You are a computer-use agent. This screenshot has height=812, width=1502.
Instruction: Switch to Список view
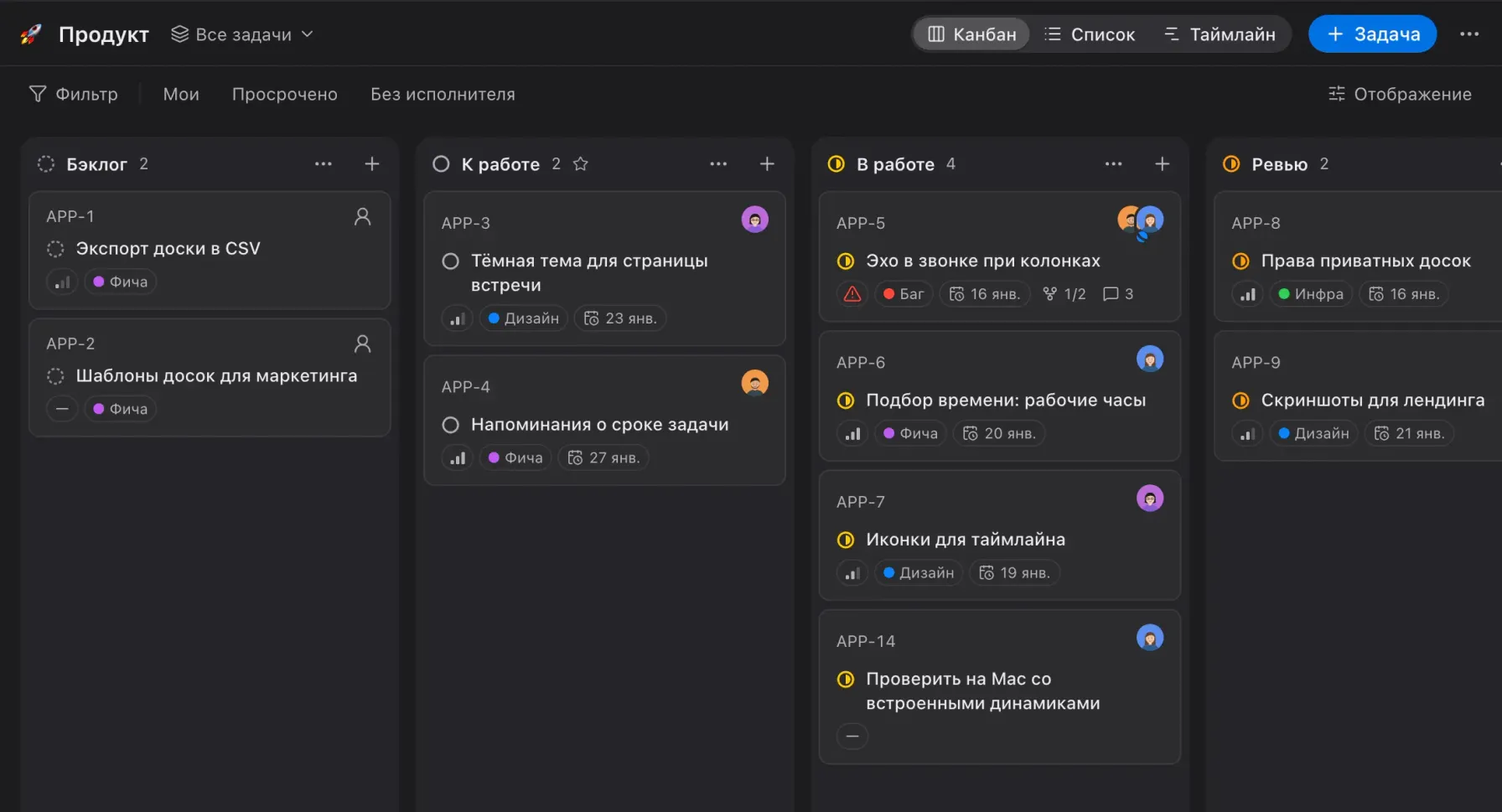[x=1090, y=34]
